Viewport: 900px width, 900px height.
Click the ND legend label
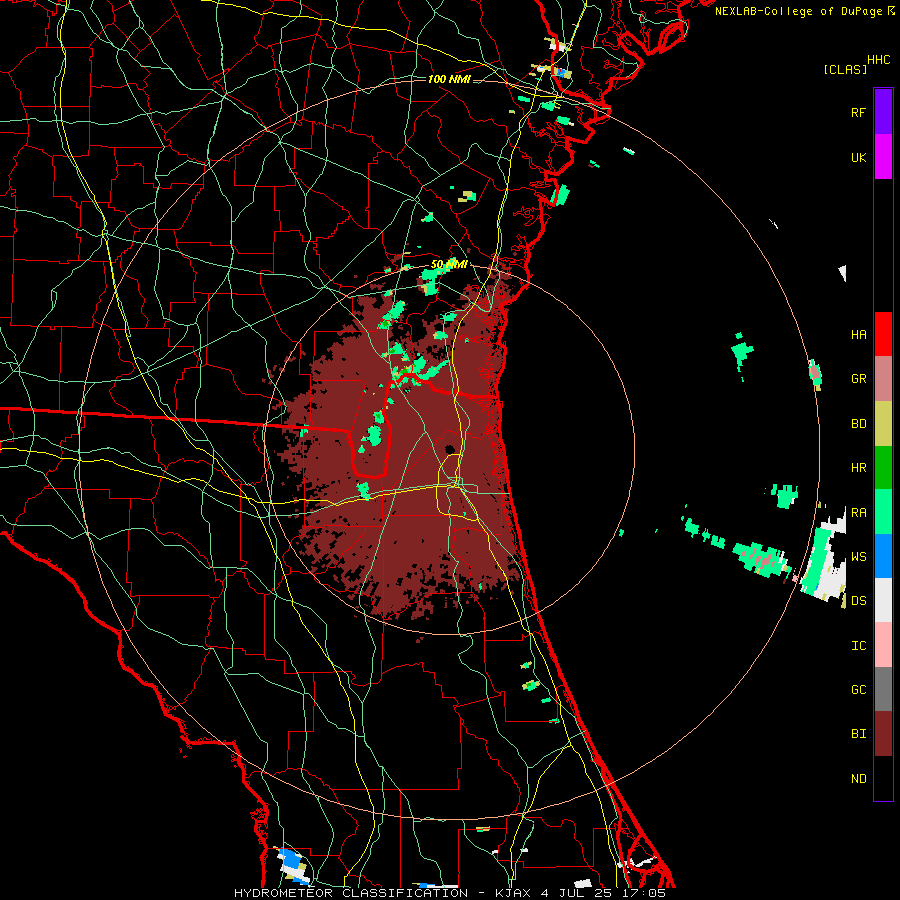tap(858, 779)
